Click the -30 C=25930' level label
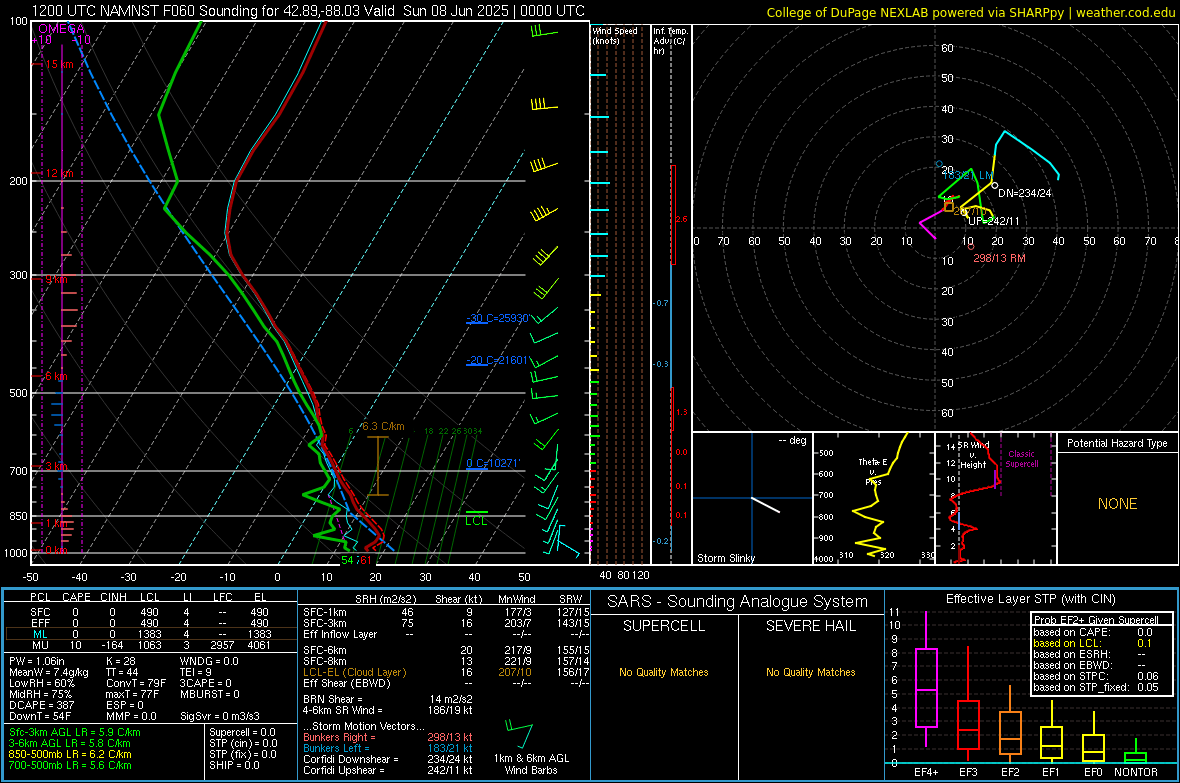Screen dimensions: 1180x783 click(x=497, y=318)
